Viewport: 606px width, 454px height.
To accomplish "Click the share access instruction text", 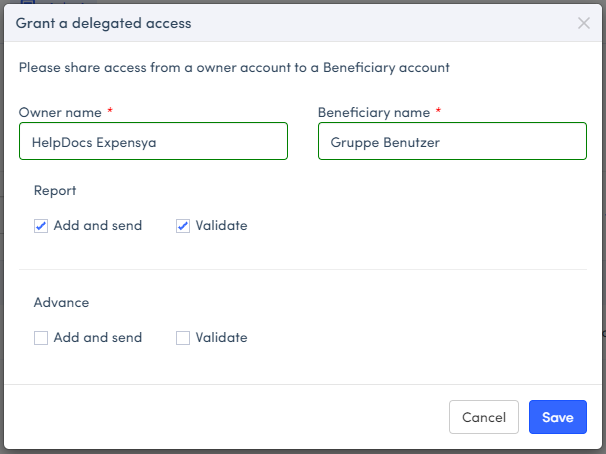I will 234,68.
